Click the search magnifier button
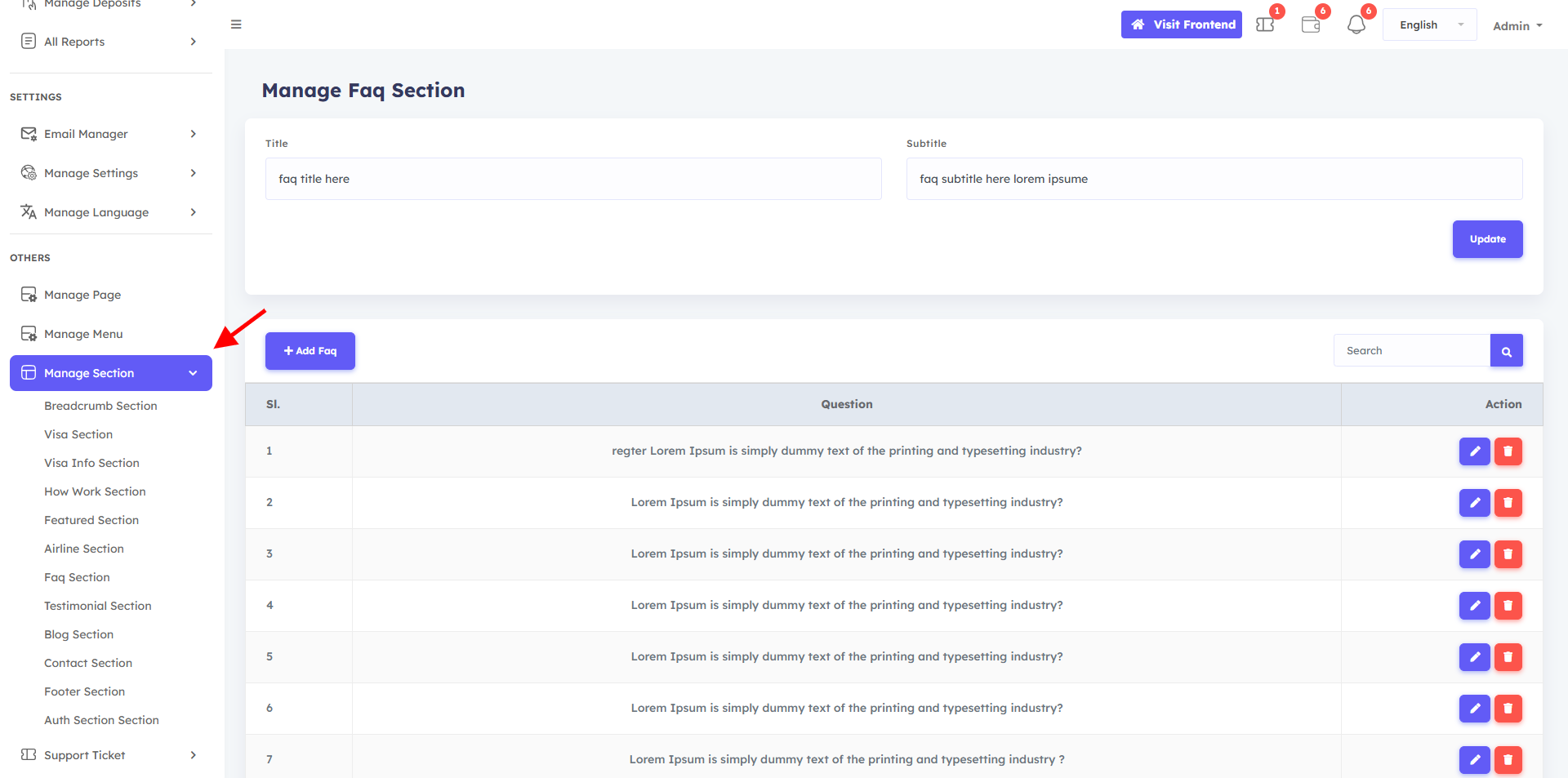The image size is (1568, 778). [x=1507, y=351]
